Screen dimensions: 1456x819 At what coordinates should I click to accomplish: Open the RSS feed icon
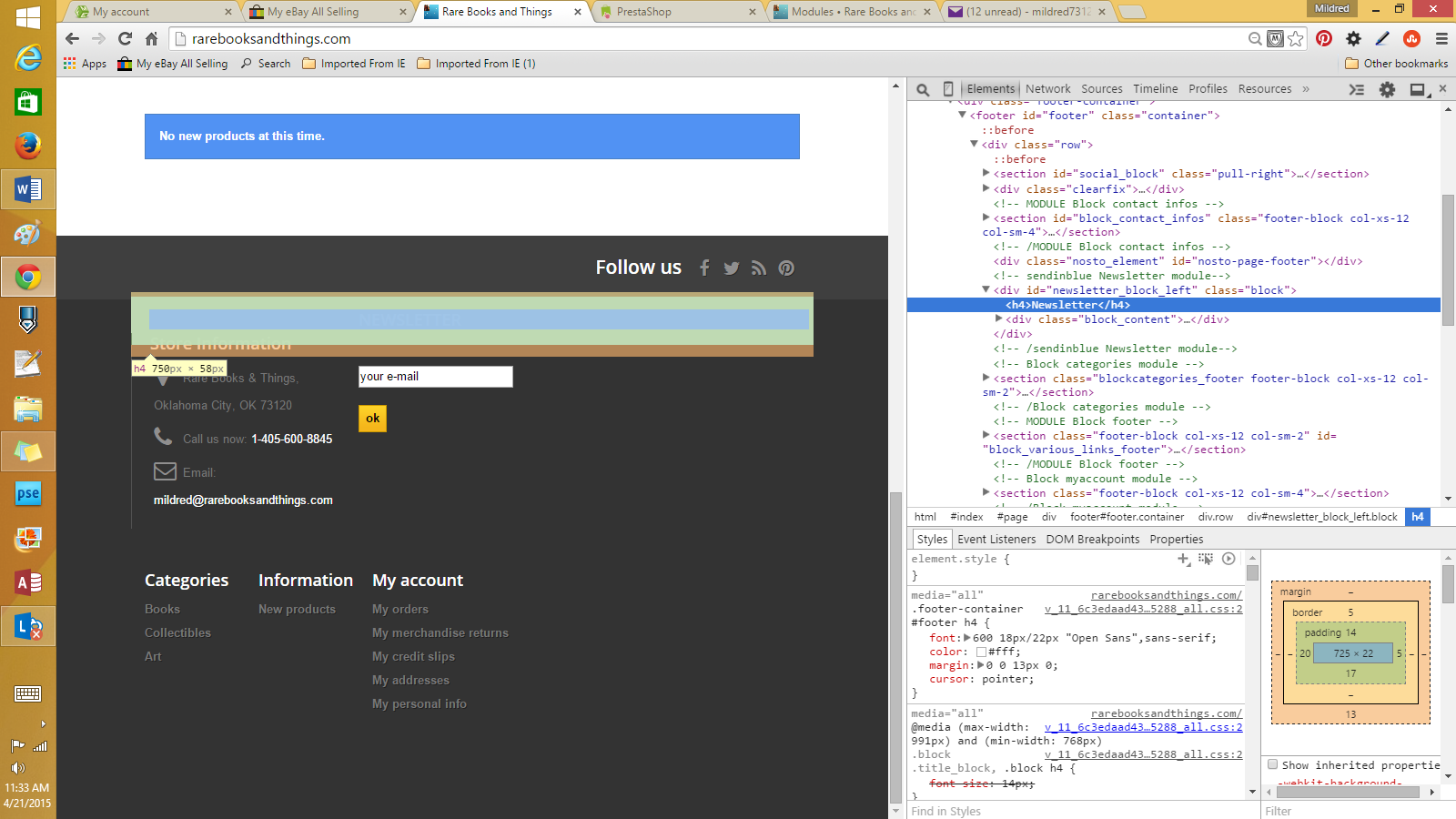[x=759, y=268]
